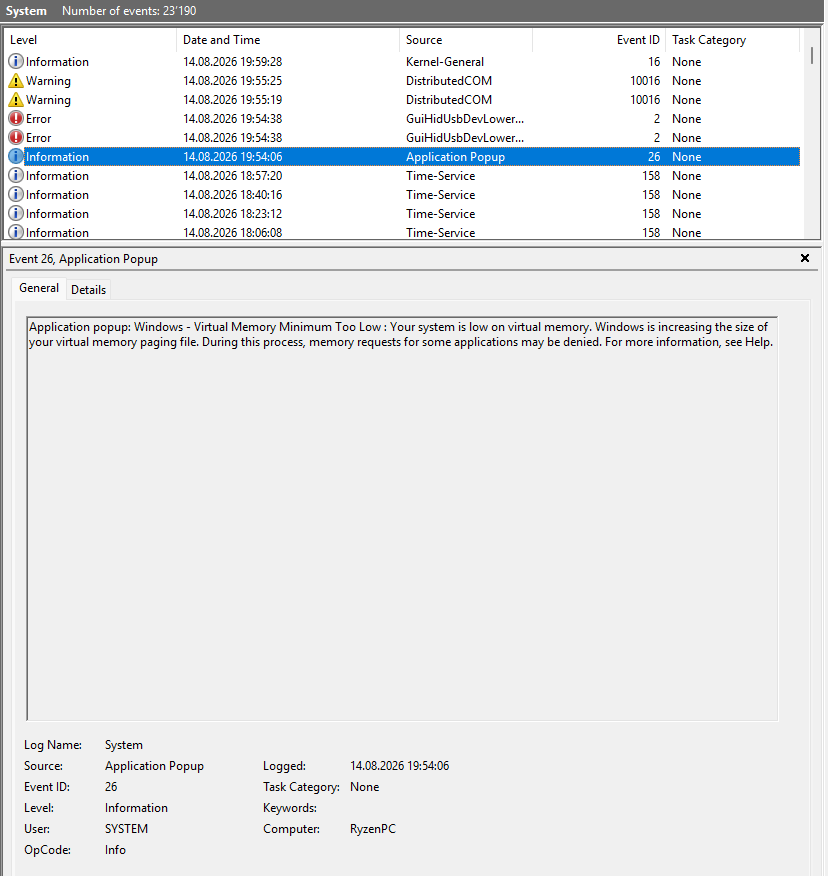828x876 pixels.
Task: Click the Task Category value None in details
Action: click(x=364, y=787)
